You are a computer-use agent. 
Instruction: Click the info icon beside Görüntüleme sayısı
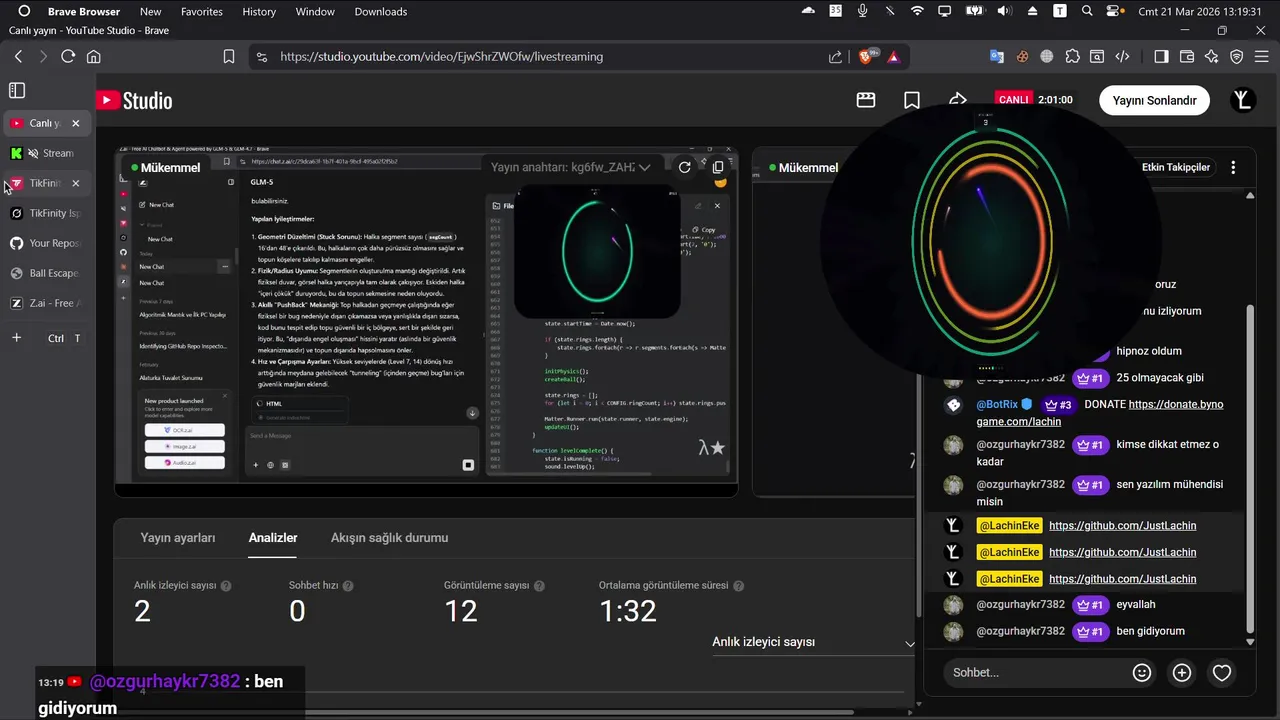(x=539, y=586)
